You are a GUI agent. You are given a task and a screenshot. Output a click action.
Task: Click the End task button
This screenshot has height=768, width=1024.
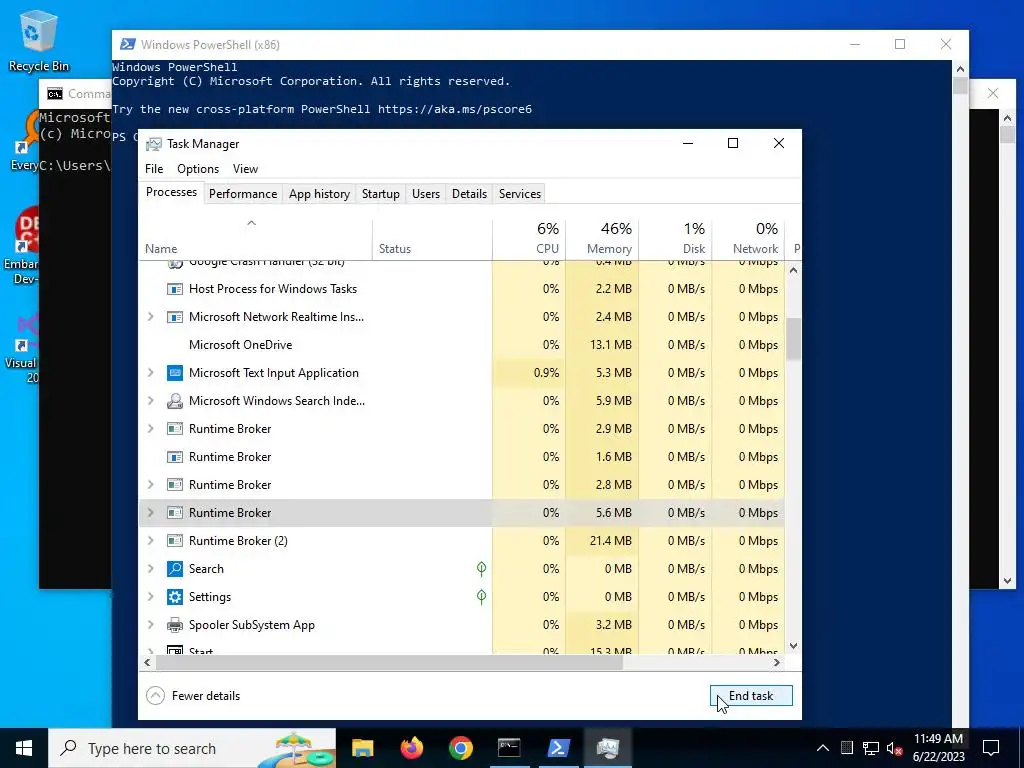coord(751,696)
